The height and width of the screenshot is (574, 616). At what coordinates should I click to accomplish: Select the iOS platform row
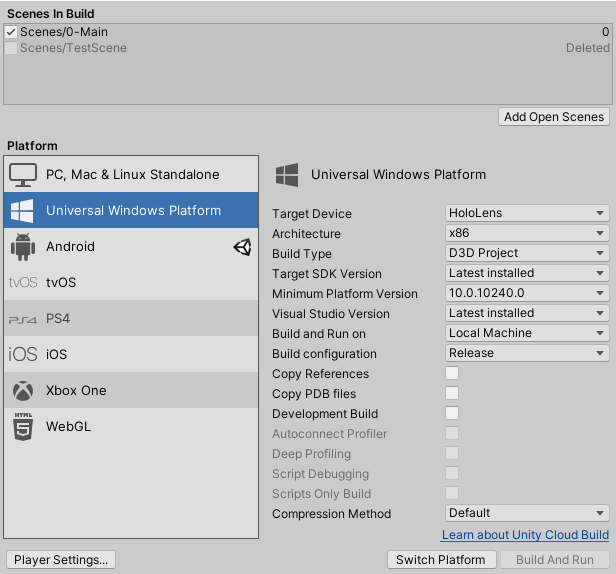[131, 354]
